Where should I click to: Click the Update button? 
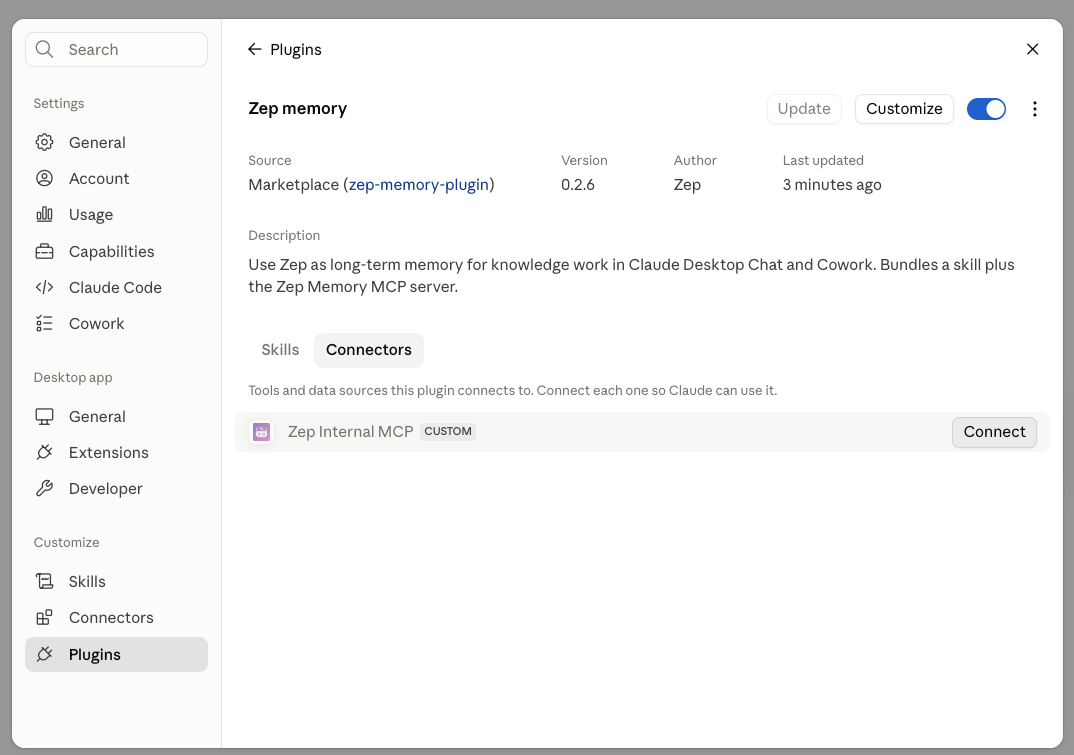pyautogui.click(x=804, y=109)
